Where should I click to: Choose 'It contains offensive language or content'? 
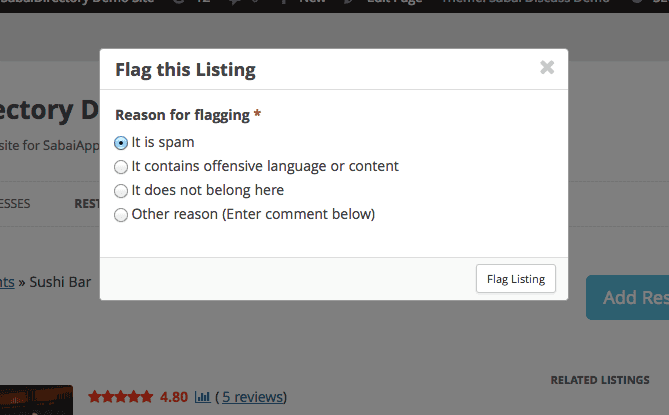(x=122, y=166)
